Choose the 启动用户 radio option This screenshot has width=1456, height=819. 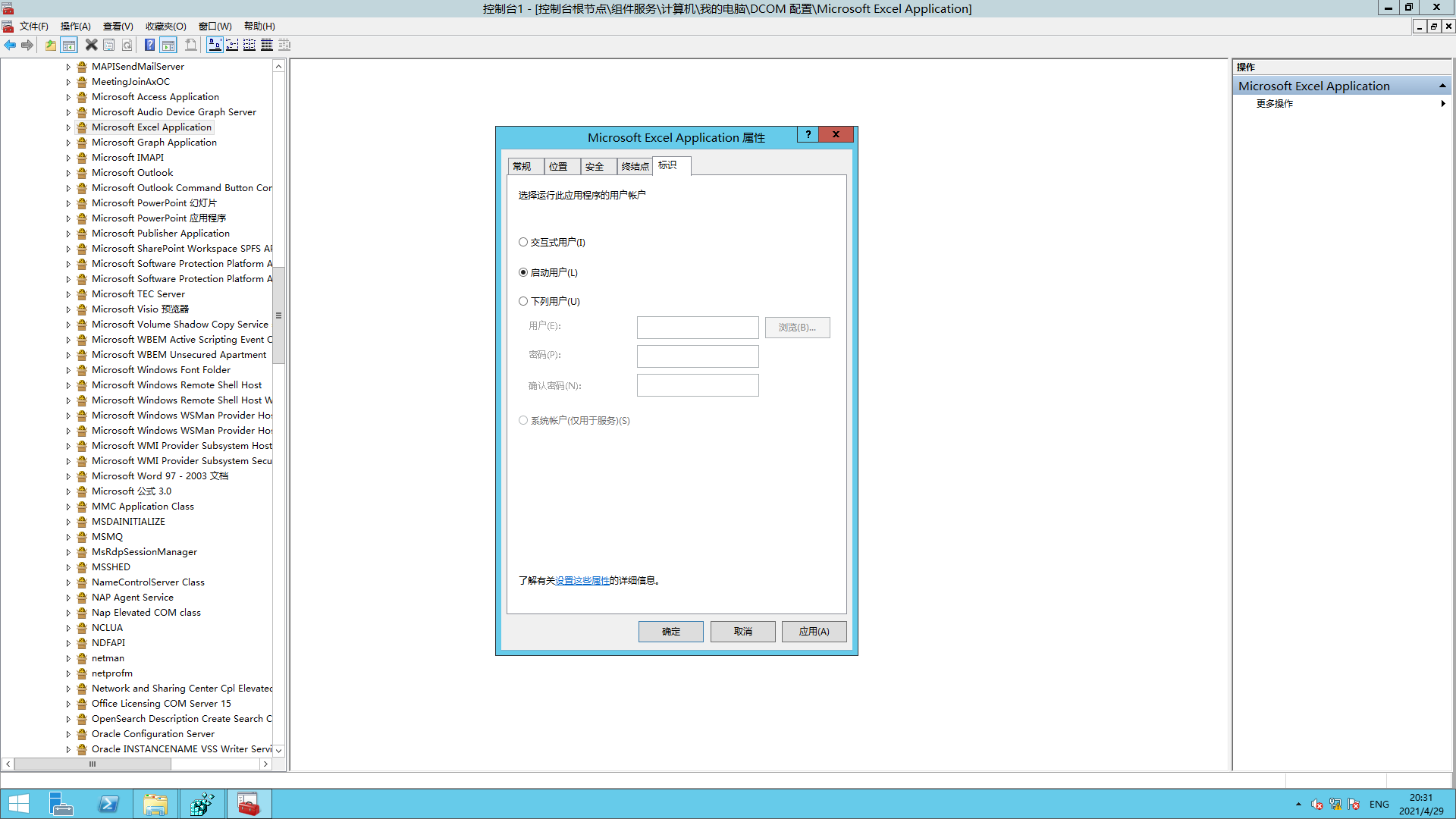[523, 272]
